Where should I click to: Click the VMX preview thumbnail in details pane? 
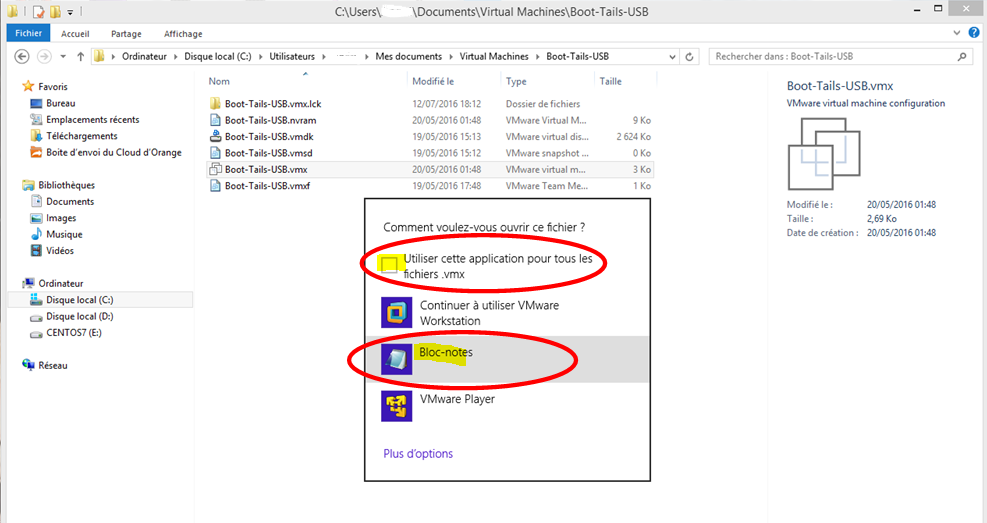[x=824, y=154]
